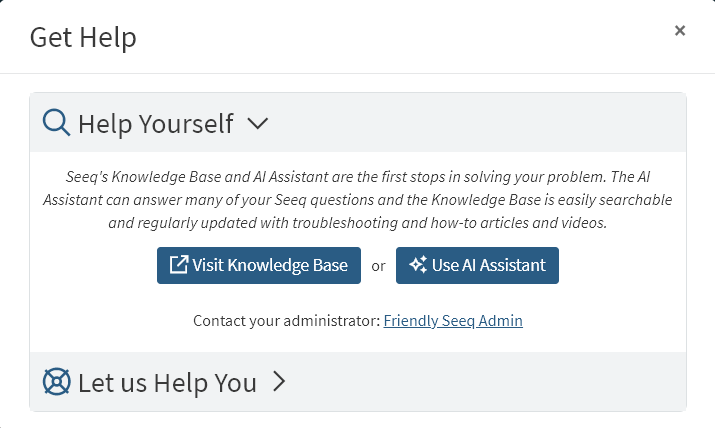Click the 'Contact your administrator:' label

[x=286, y=321]
